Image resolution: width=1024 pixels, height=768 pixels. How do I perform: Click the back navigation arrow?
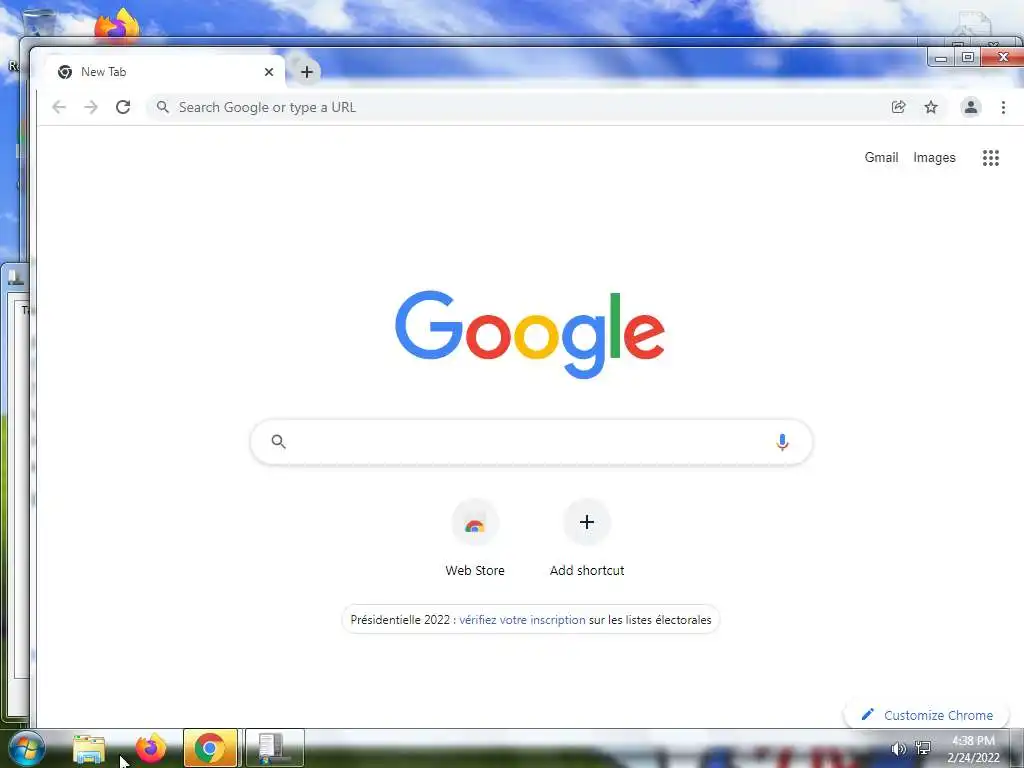(x=59, y=107)
